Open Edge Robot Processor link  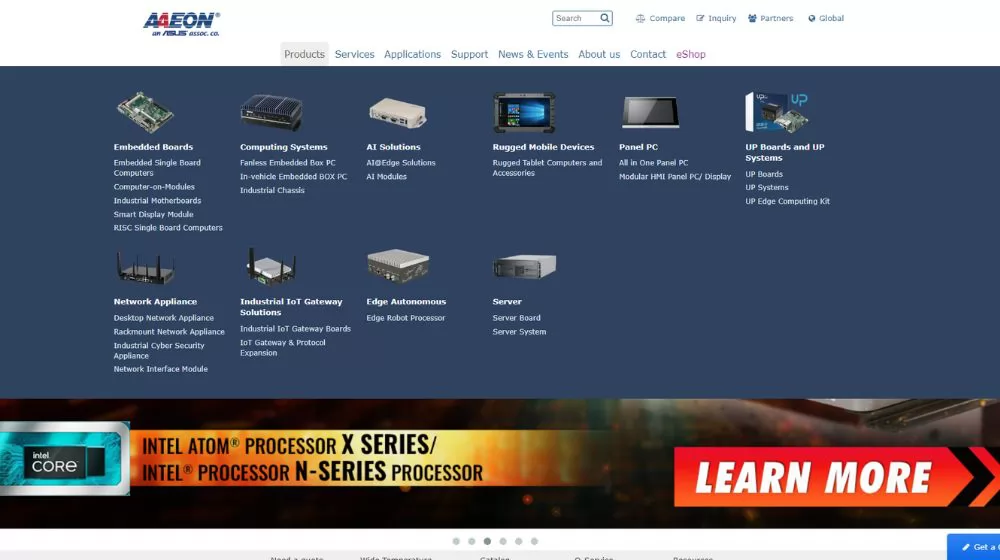click(406, 318)
